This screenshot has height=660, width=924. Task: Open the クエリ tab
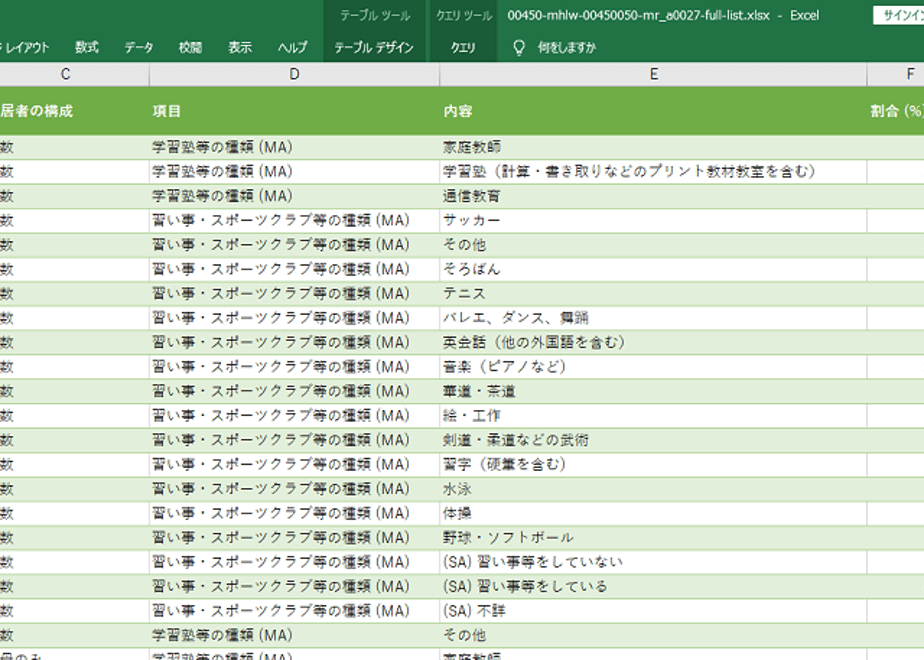(463, 48)
